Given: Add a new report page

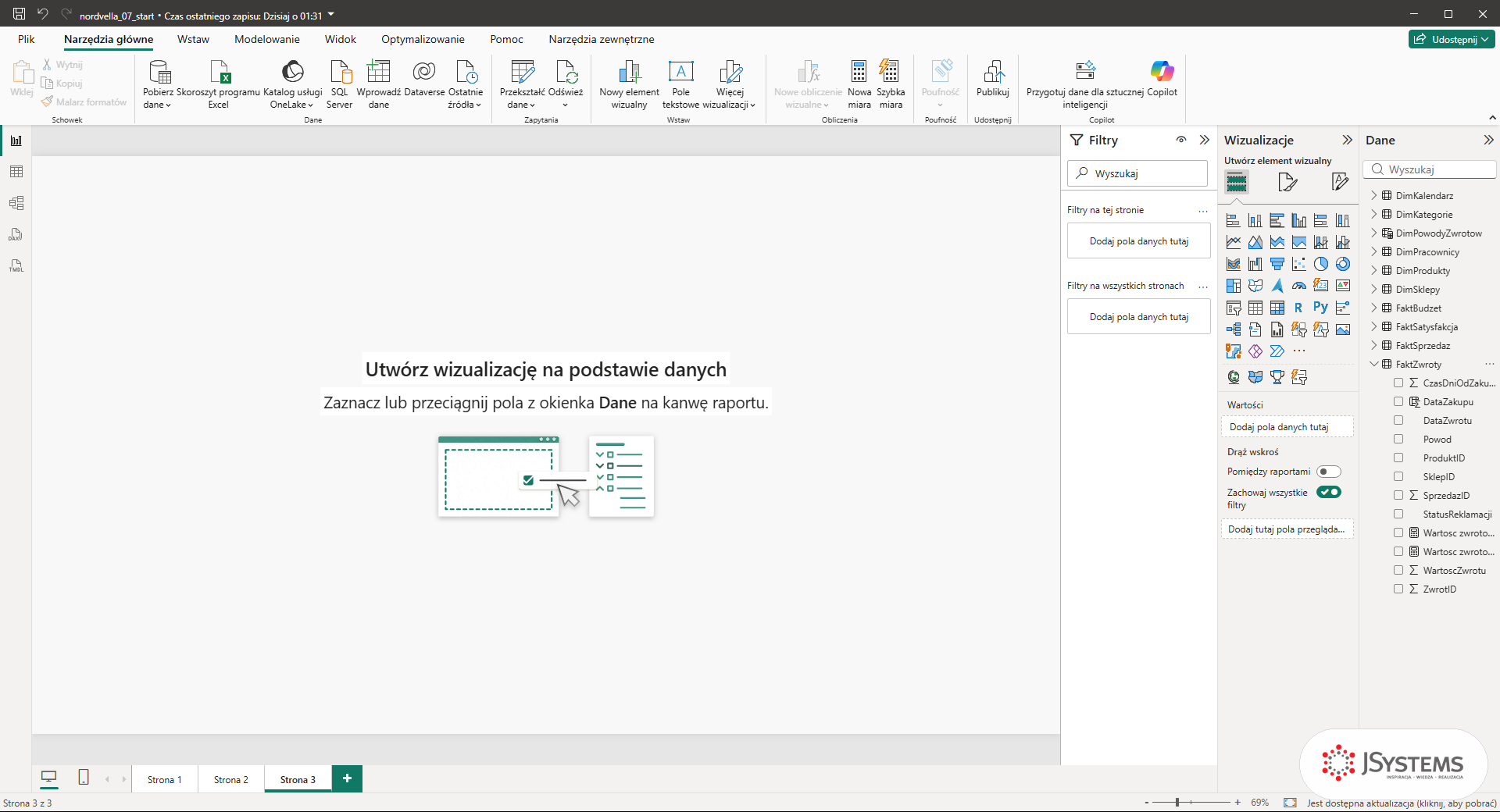Looking at the screenshot, I should (347, 778).
